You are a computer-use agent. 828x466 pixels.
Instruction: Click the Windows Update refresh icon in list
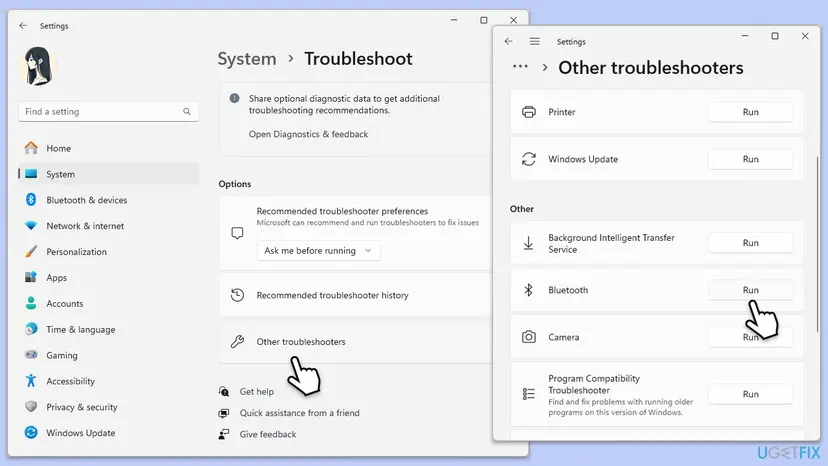pos(529,159)
